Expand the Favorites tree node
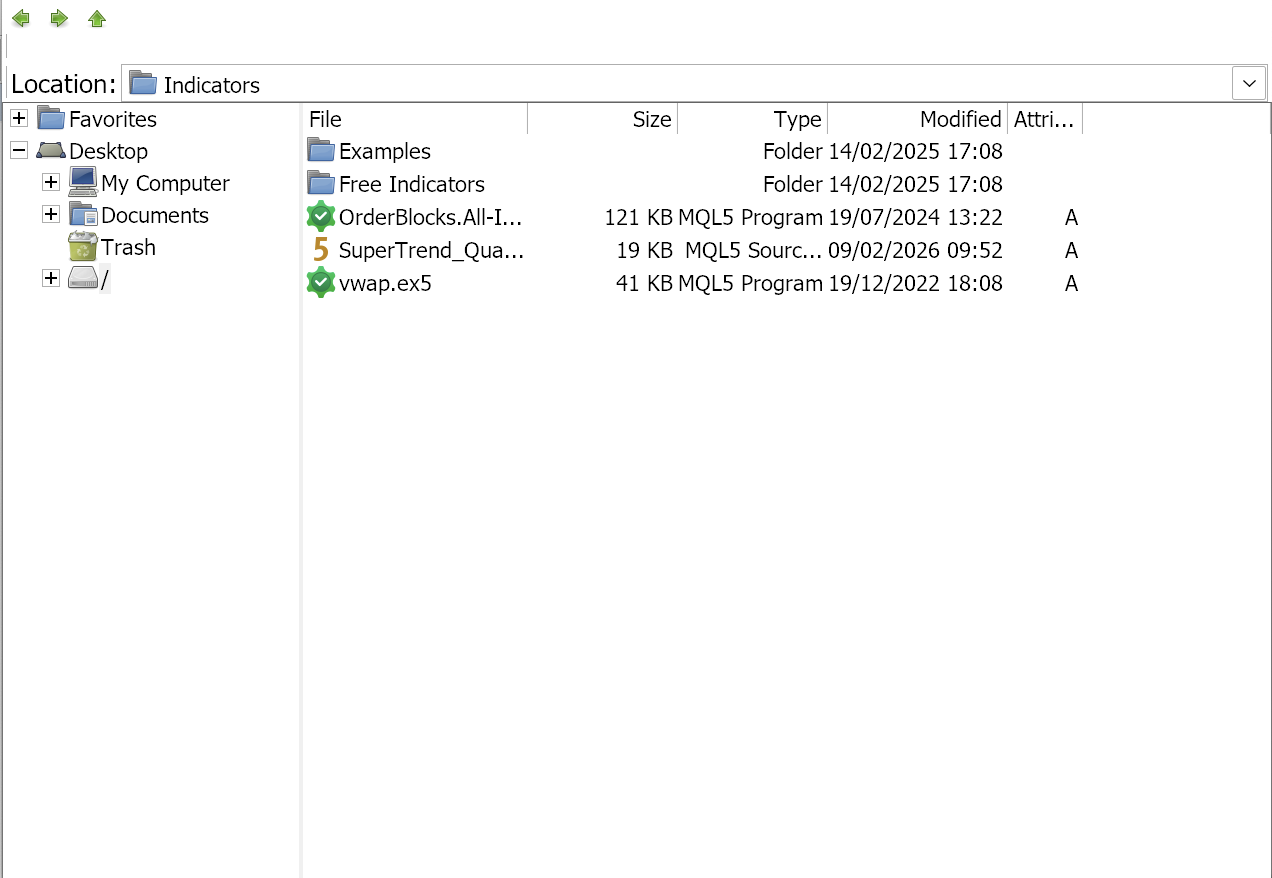The height and width of the screenshot is (878, 1272). [x=19, y=119]
